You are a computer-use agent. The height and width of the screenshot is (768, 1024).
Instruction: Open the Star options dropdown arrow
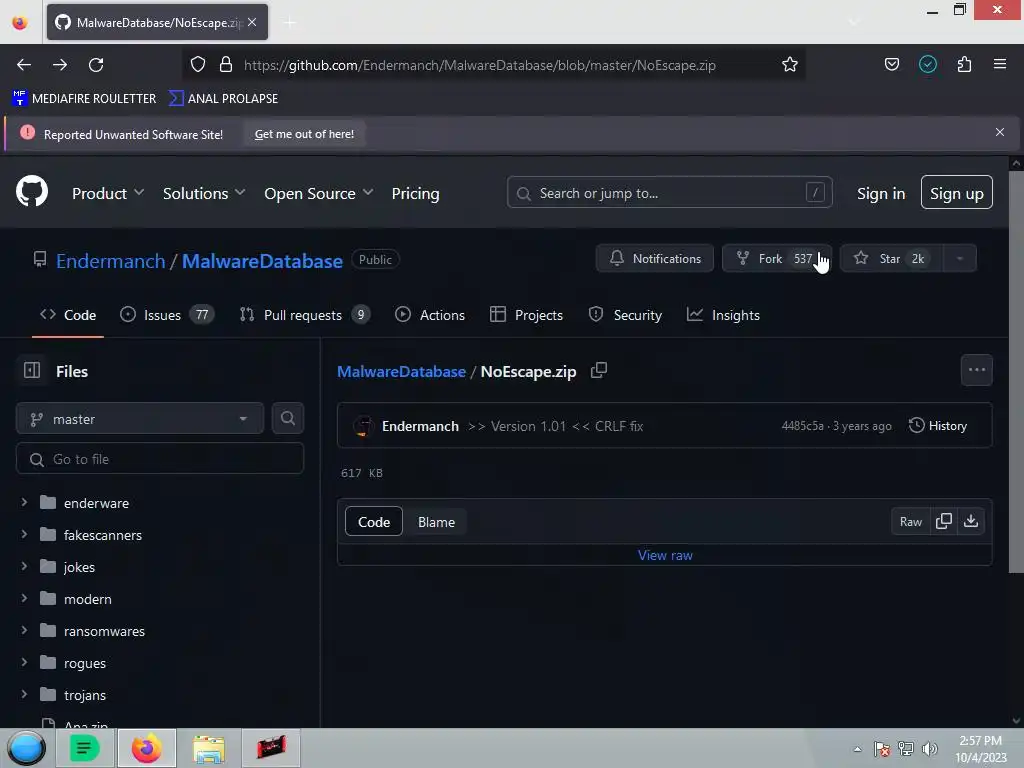[x=959, y=259]
